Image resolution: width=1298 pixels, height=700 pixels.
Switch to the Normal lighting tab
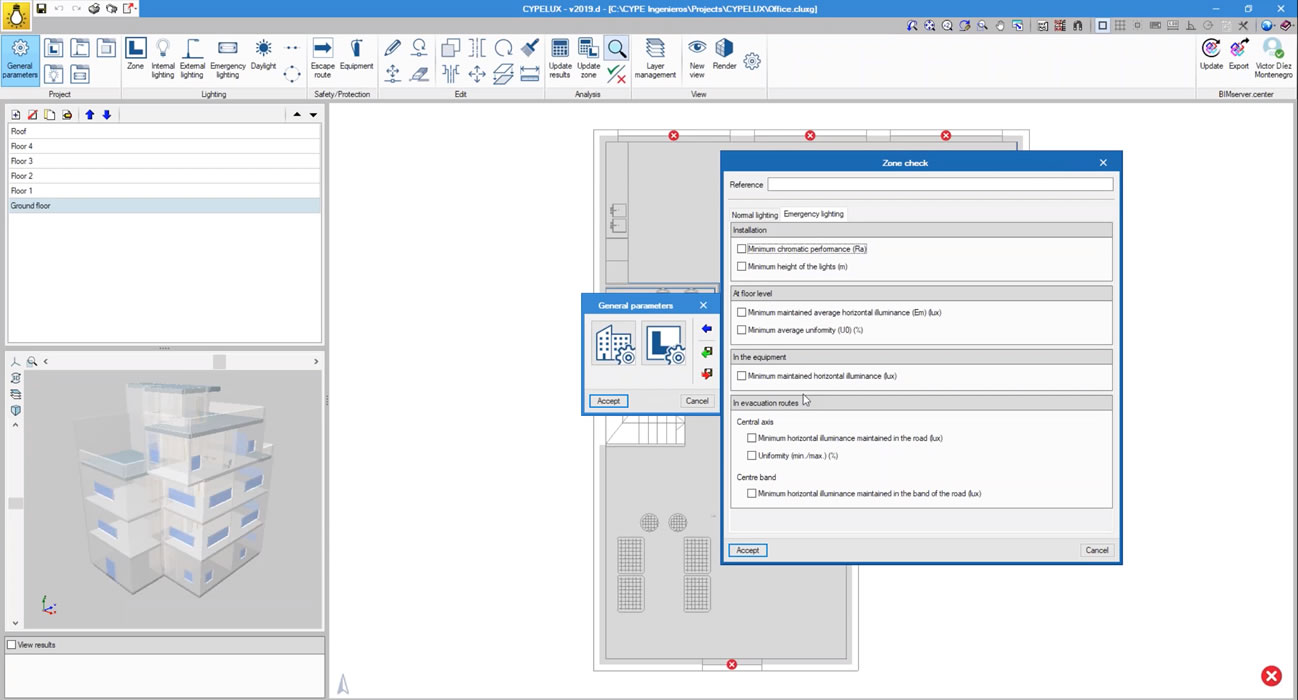pyautogui.click(x=754, y=215)
